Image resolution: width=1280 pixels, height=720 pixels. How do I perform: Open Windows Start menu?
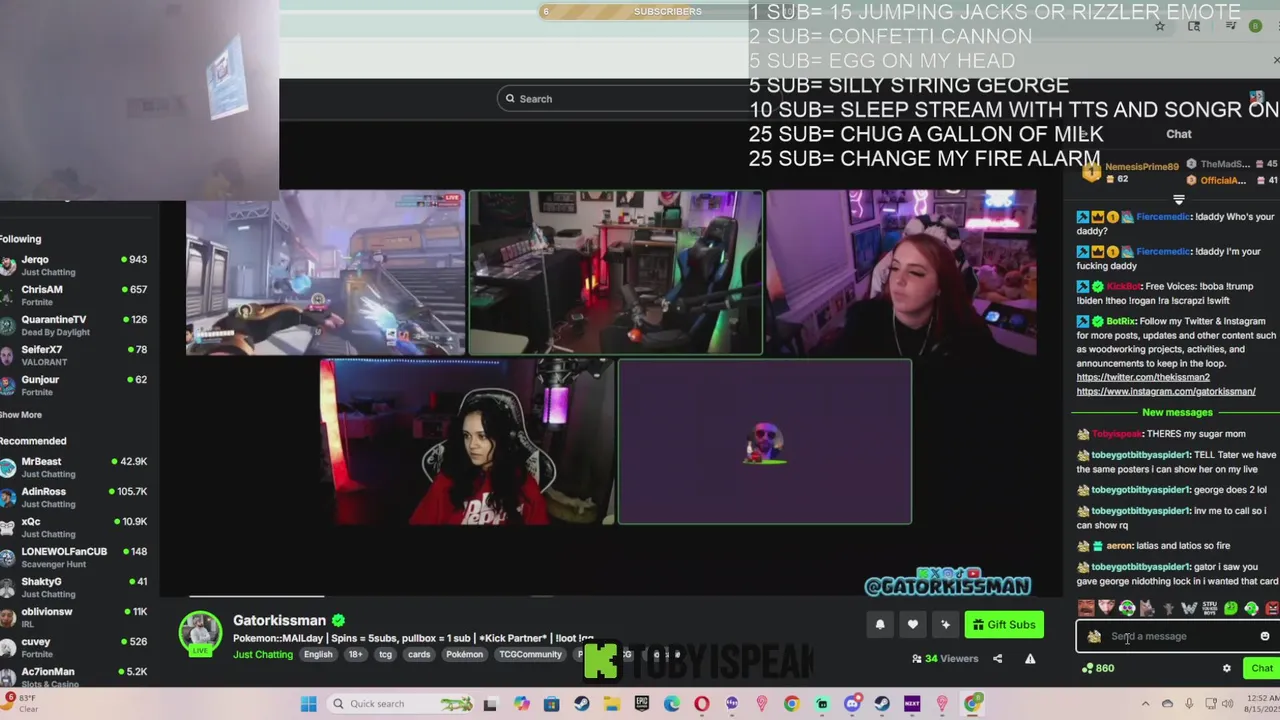309,704
